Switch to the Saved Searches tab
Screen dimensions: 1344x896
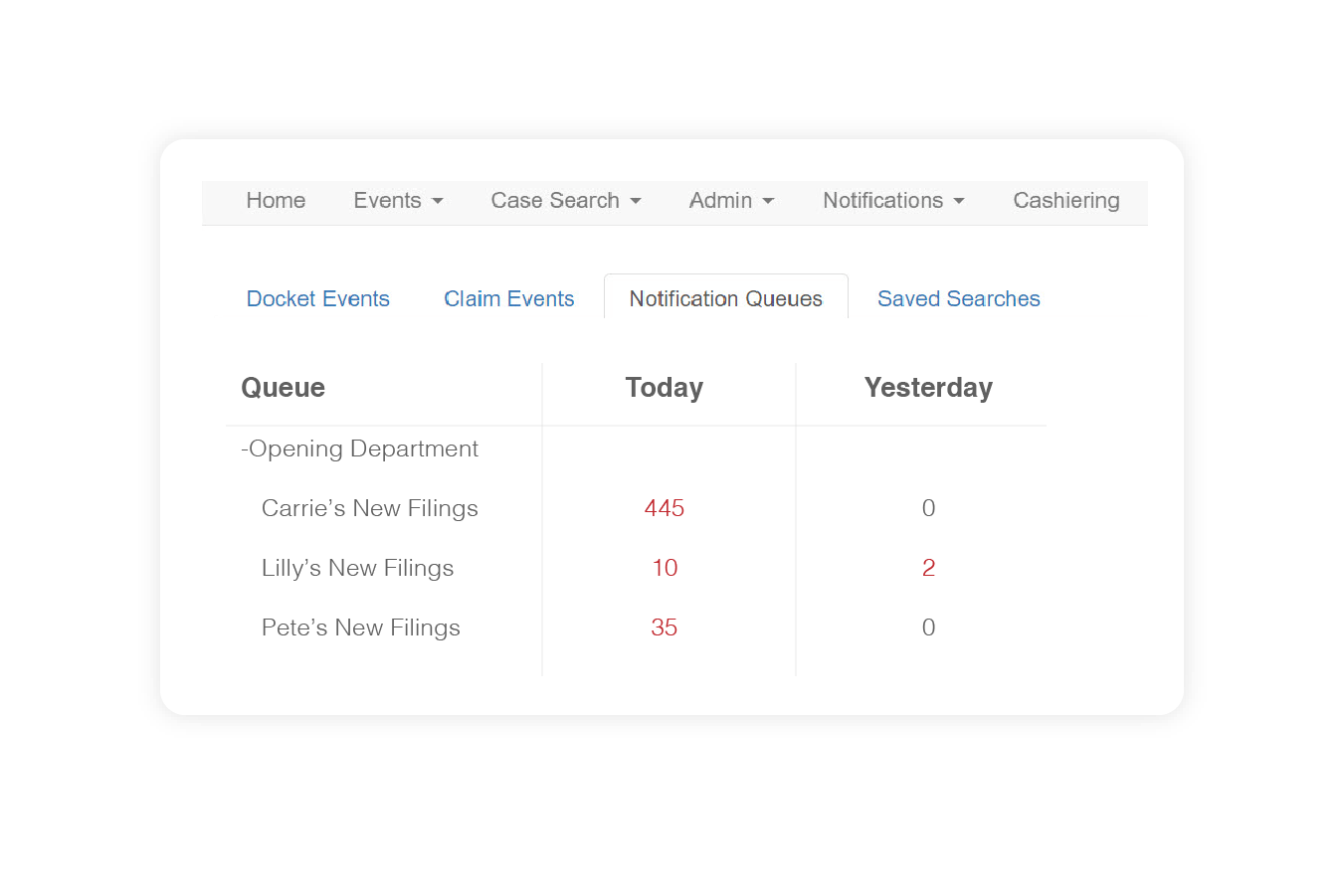click(x=958, y=299)
